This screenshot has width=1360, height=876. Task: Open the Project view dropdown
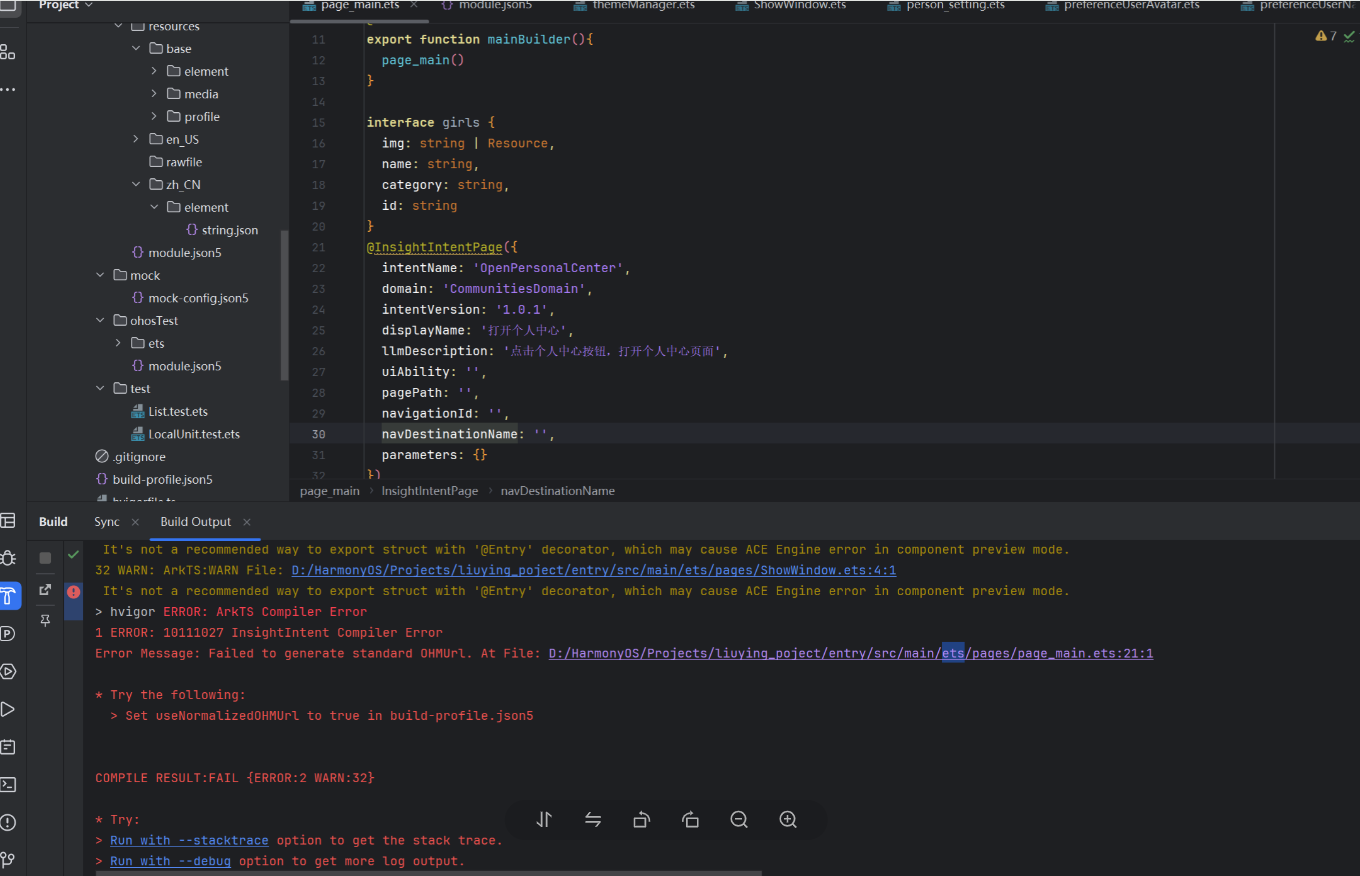coord(66,6)
